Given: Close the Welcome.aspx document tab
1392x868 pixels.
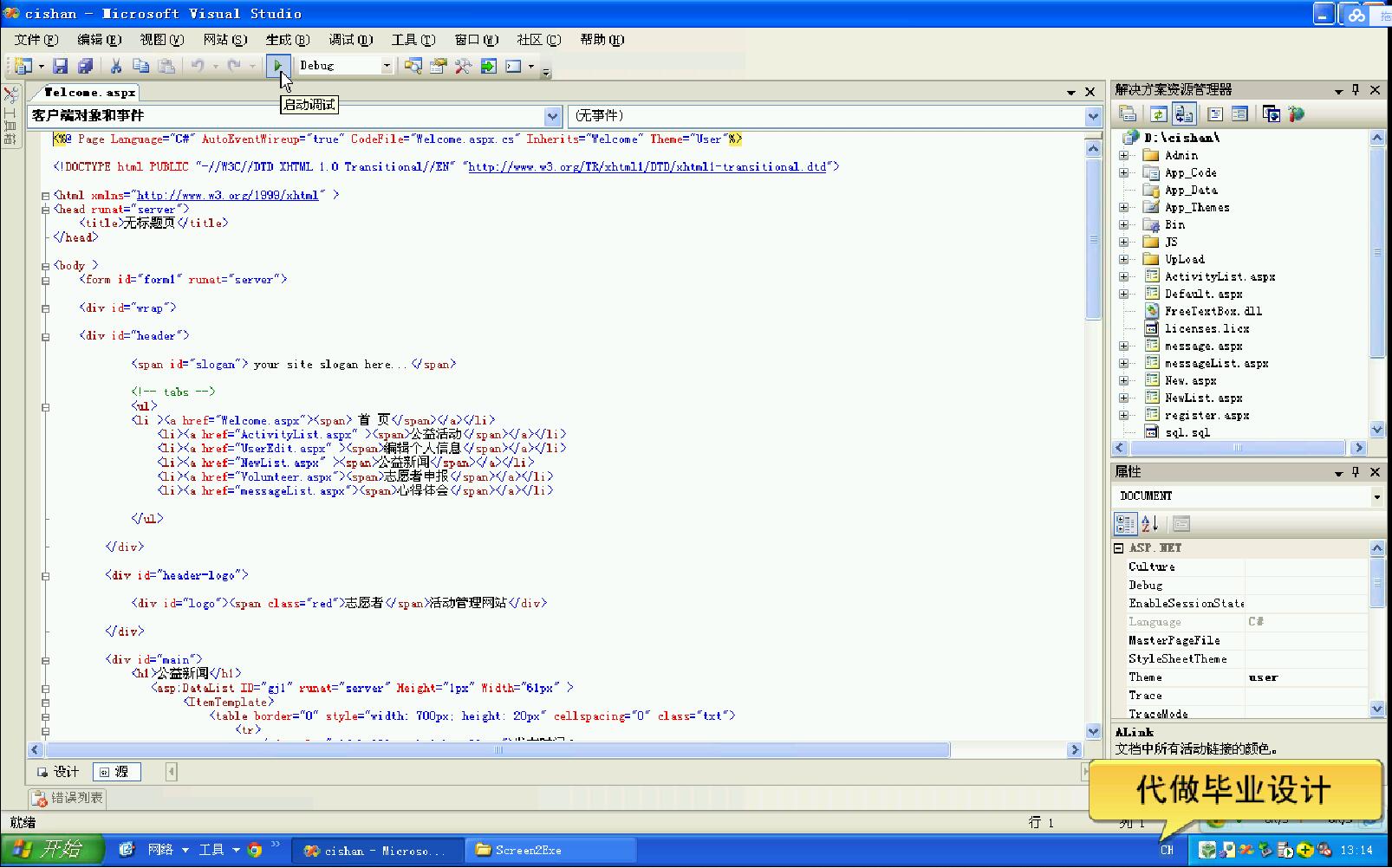Looking at the screenshot, I should pos(1090,92).
